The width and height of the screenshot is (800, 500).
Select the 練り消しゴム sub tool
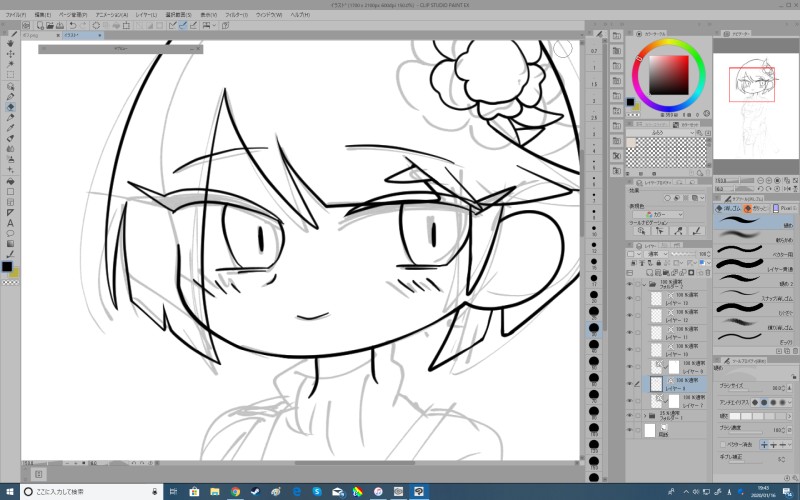[x=754, y=322]
